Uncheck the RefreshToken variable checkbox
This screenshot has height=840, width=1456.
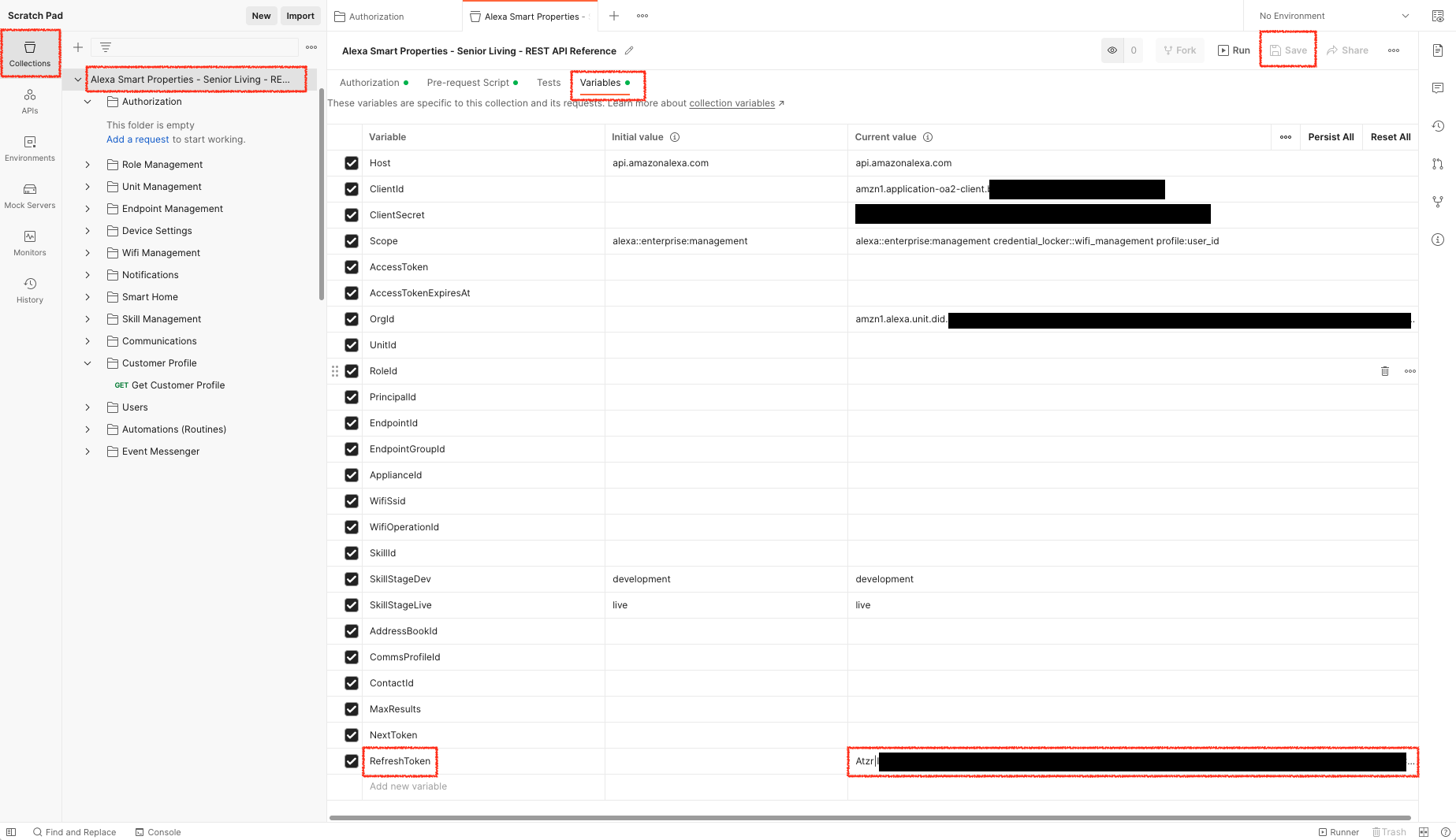point(352,761)
